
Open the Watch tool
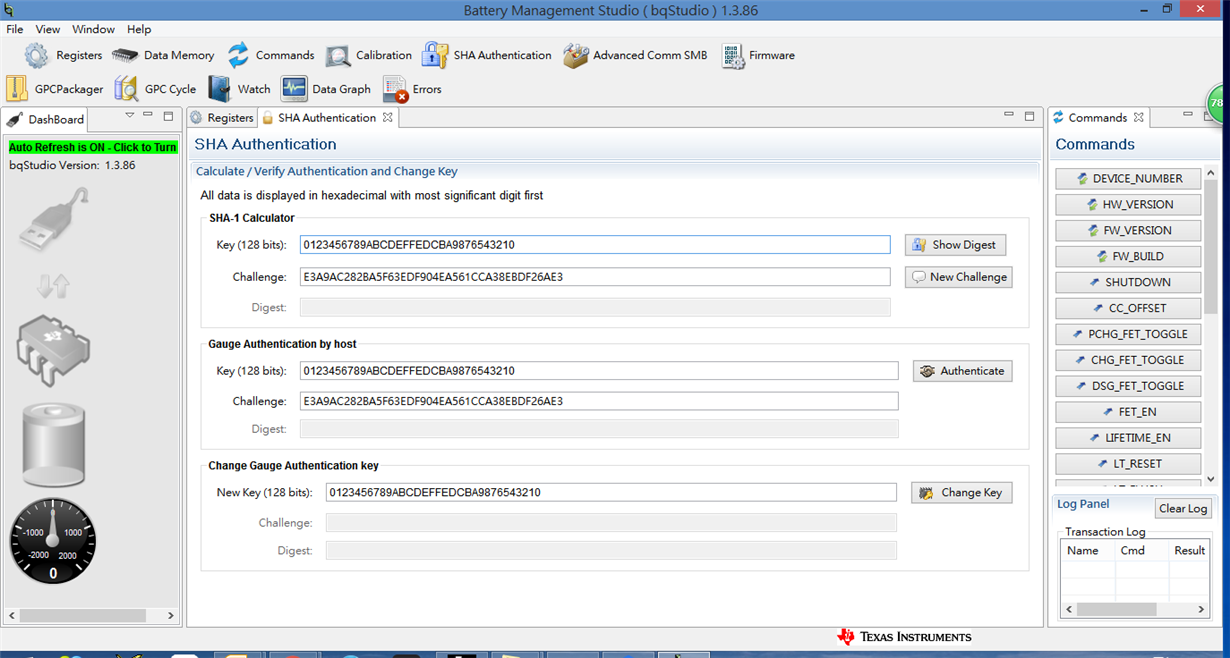(239, 89)
